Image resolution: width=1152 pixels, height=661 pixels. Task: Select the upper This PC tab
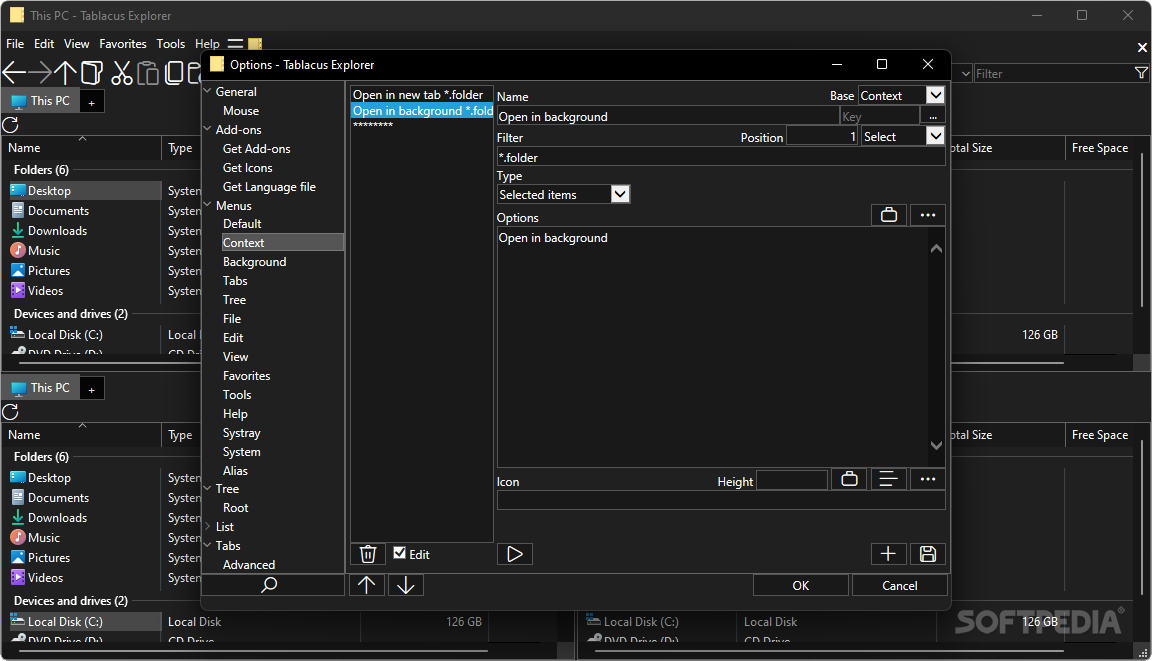click(x=41, y=101)
